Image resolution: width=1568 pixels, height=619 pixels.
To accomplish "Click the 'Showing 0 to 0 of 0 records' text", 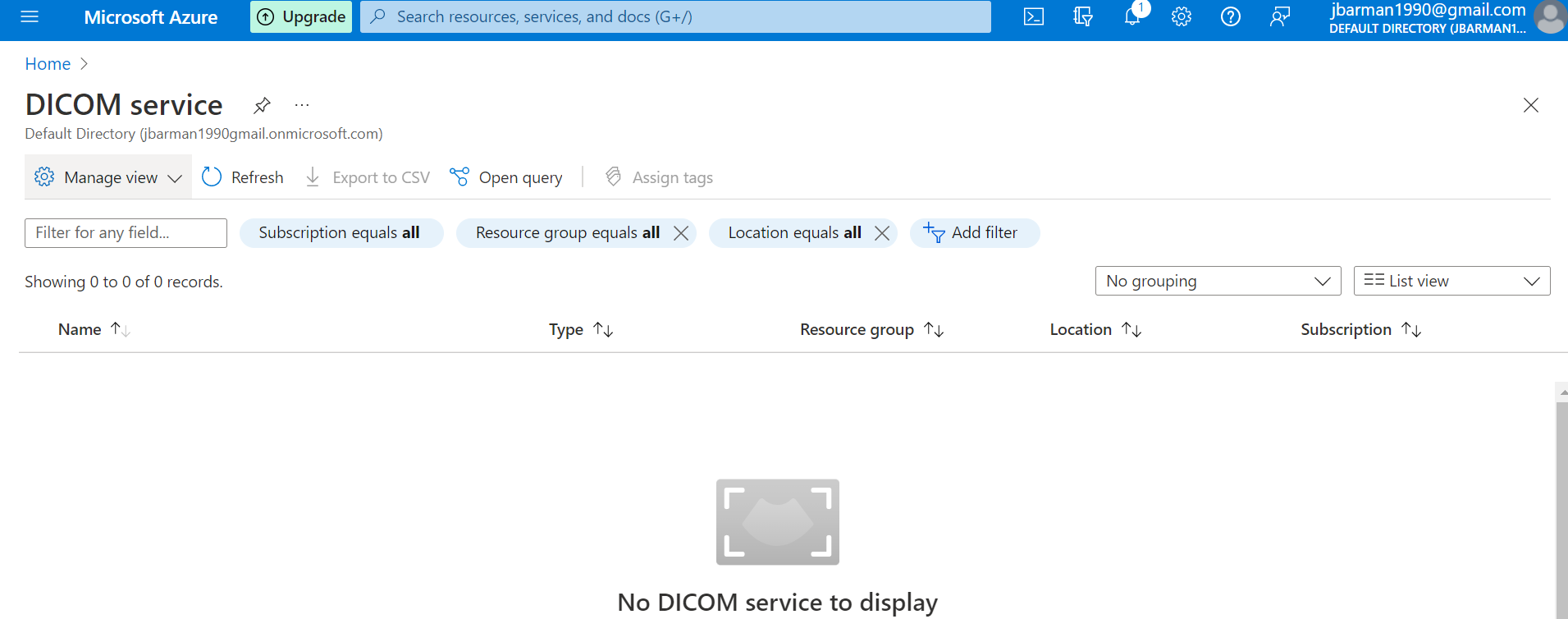I will (124, 282).
